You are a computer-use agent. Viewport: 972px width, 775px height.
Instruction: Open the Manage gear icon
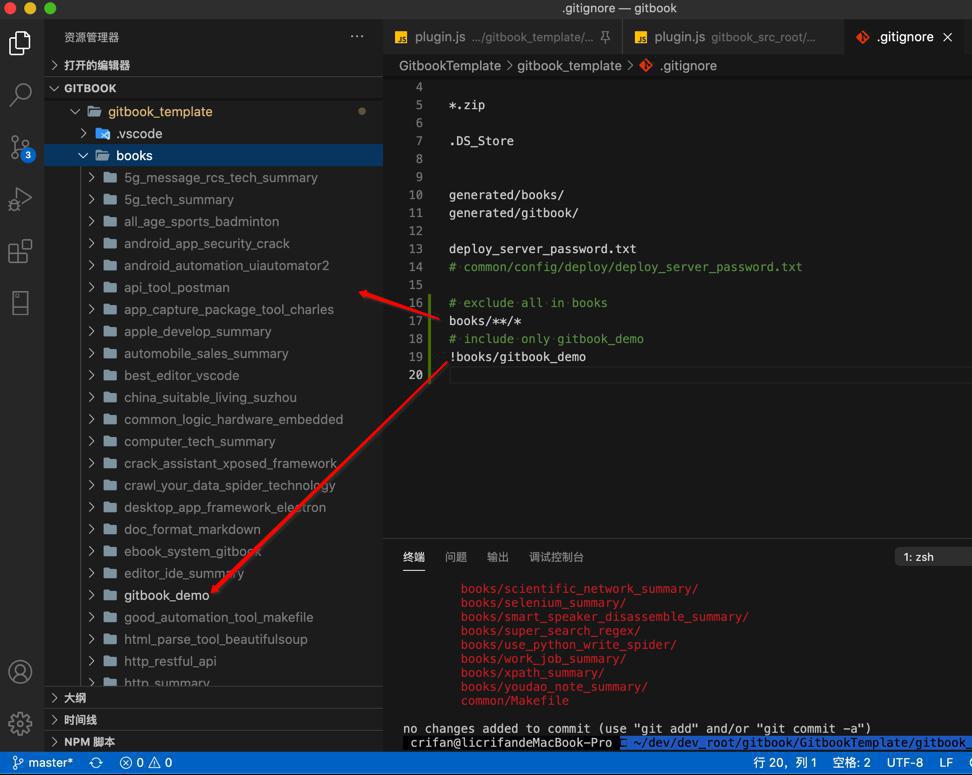20,722
